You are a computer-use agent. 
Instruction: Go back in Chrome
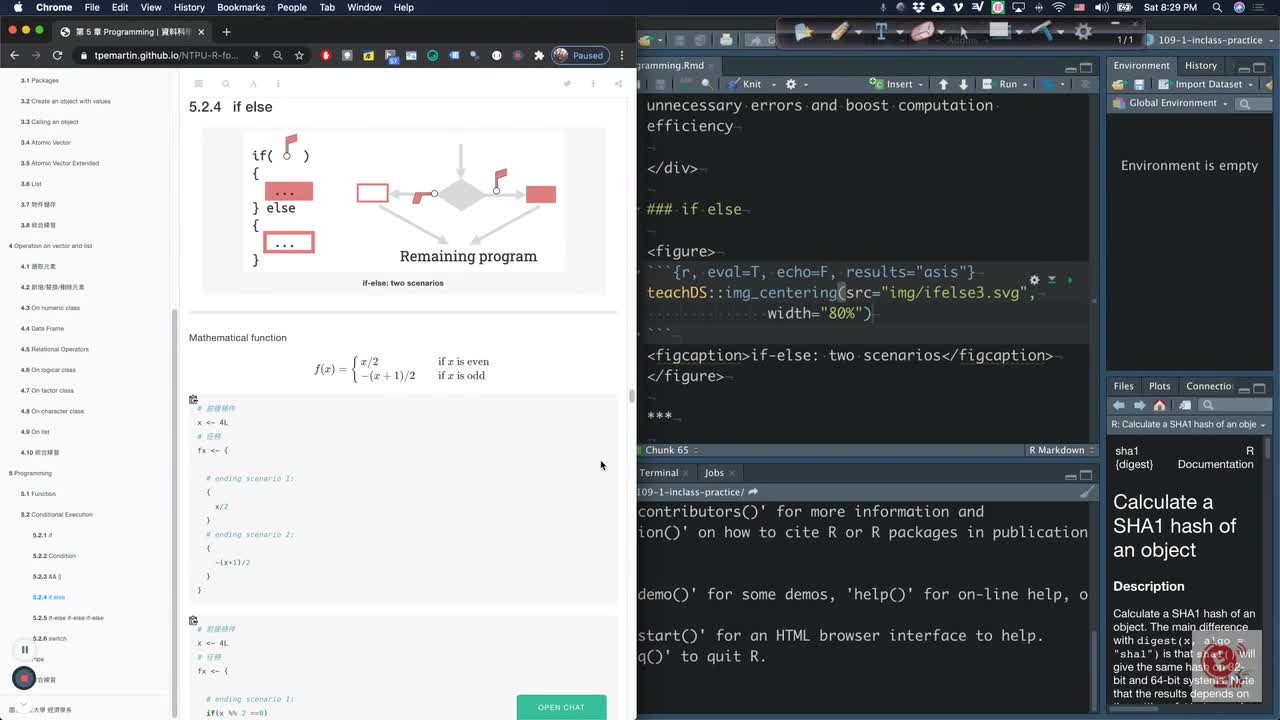pyautogui.click(x=14, y=55)
